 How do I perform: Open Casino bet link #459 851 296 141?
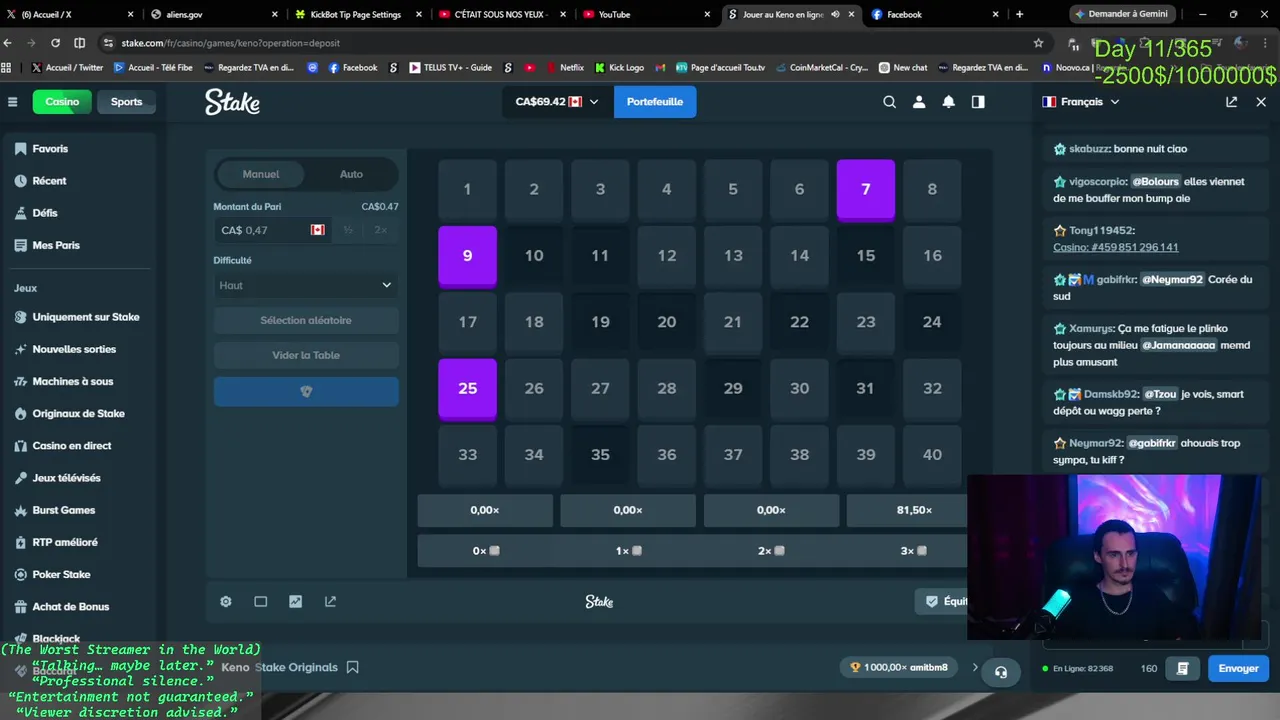[x=1115, y=247]
